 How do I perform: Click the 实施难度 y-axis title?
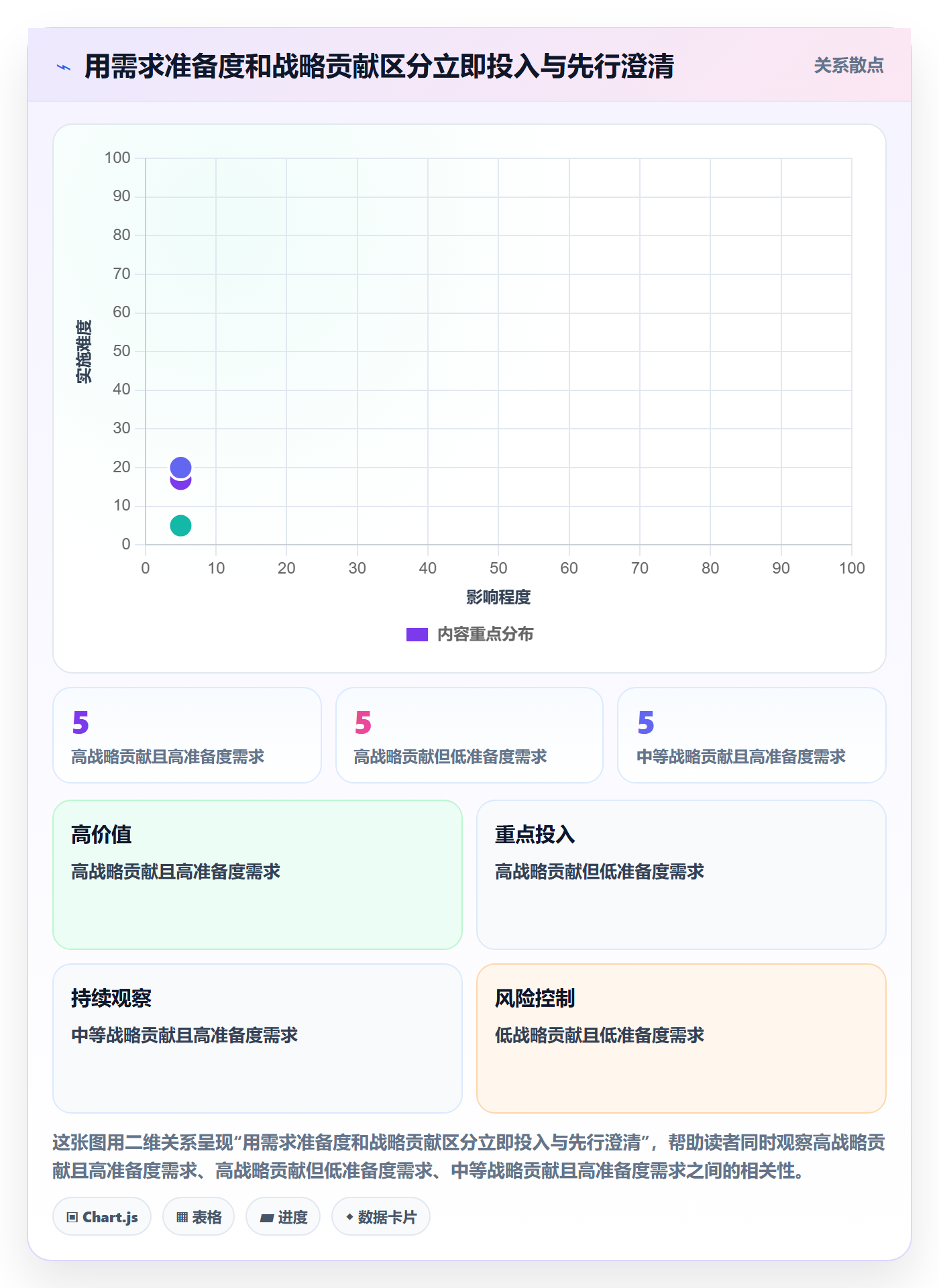[x=84, y=352]
